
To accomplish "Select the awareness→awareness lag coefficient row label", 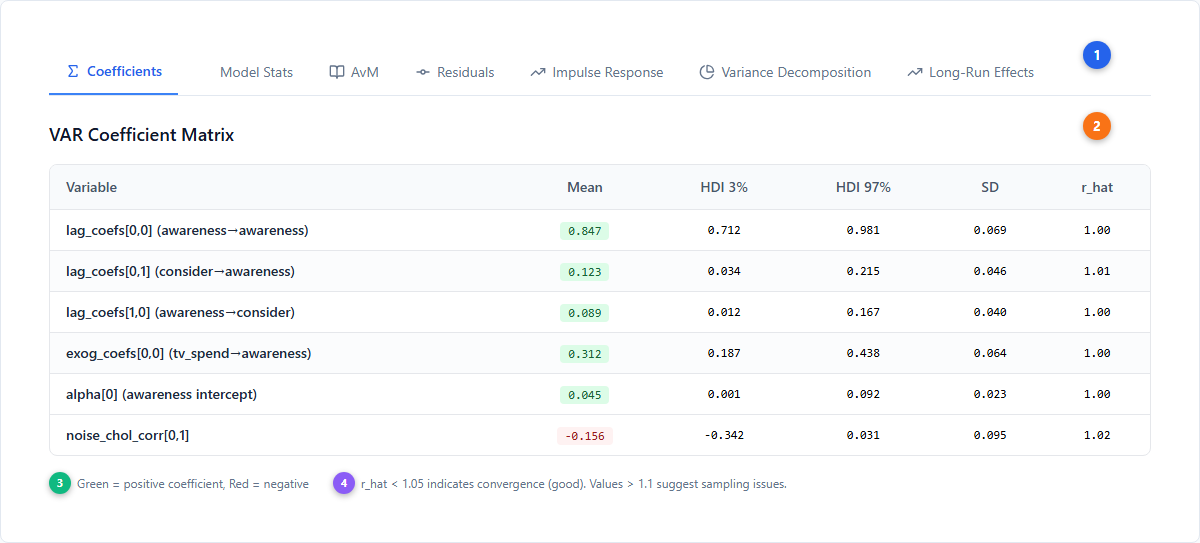I will (x=187, y=230).
